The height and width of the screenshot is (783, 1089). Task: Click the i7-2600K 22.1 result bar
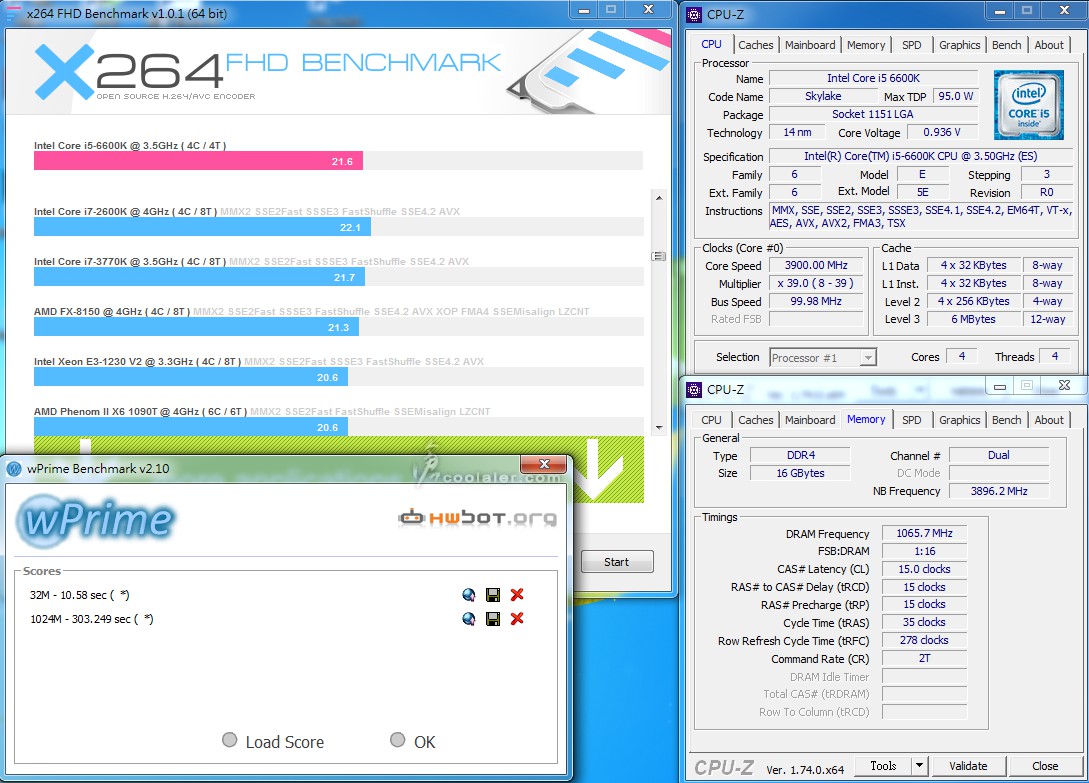(202, 227)
